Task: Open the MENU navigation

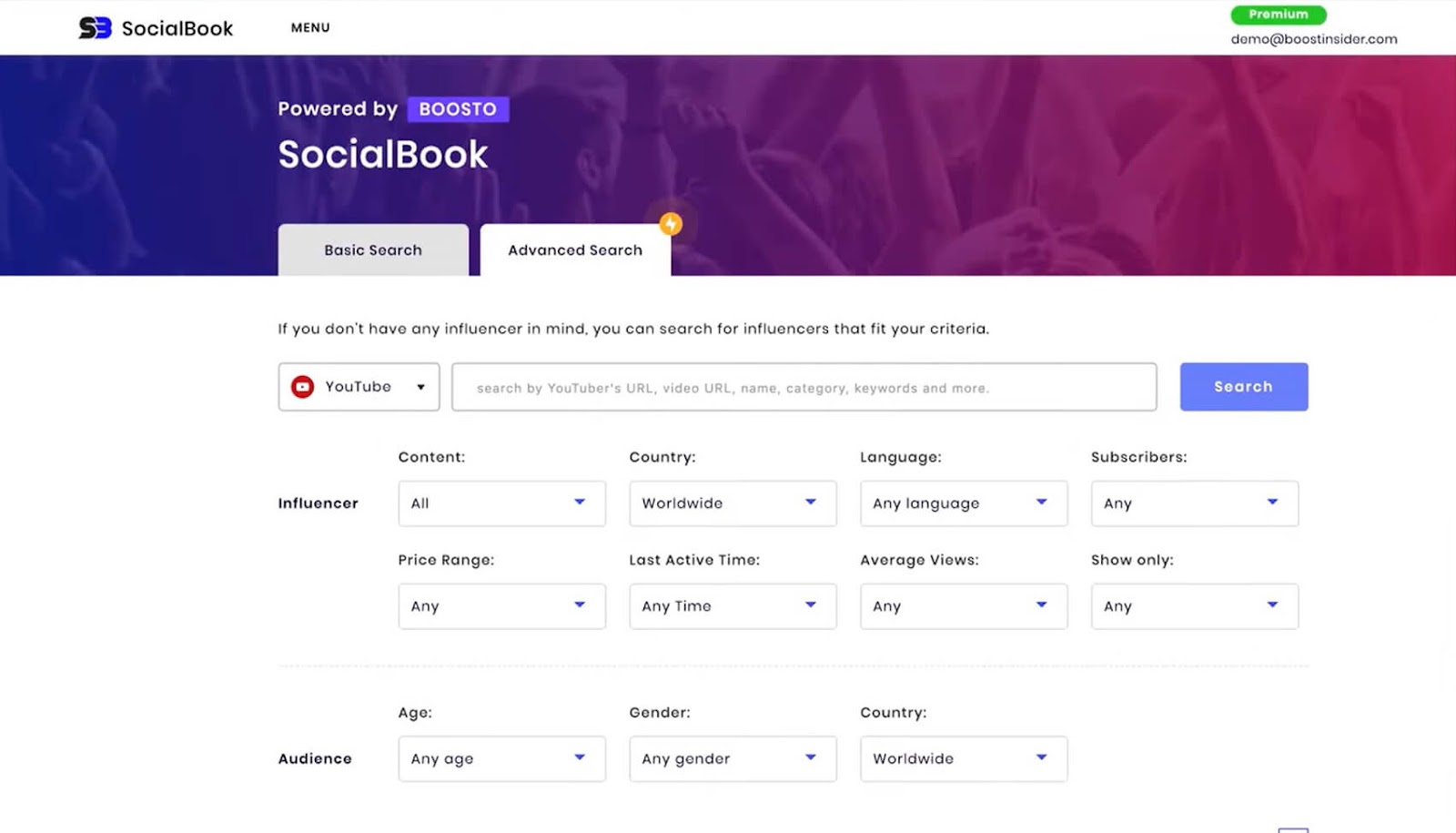Action: 310,27
